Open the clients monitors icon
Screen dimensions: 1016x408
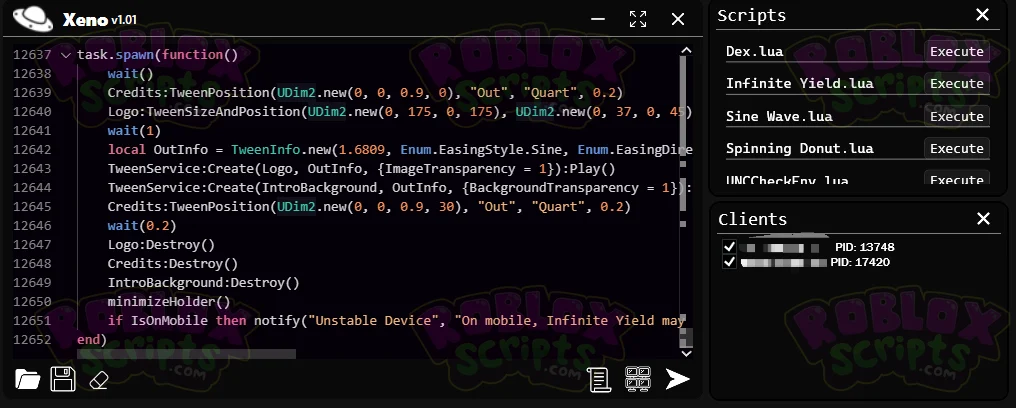638,379
